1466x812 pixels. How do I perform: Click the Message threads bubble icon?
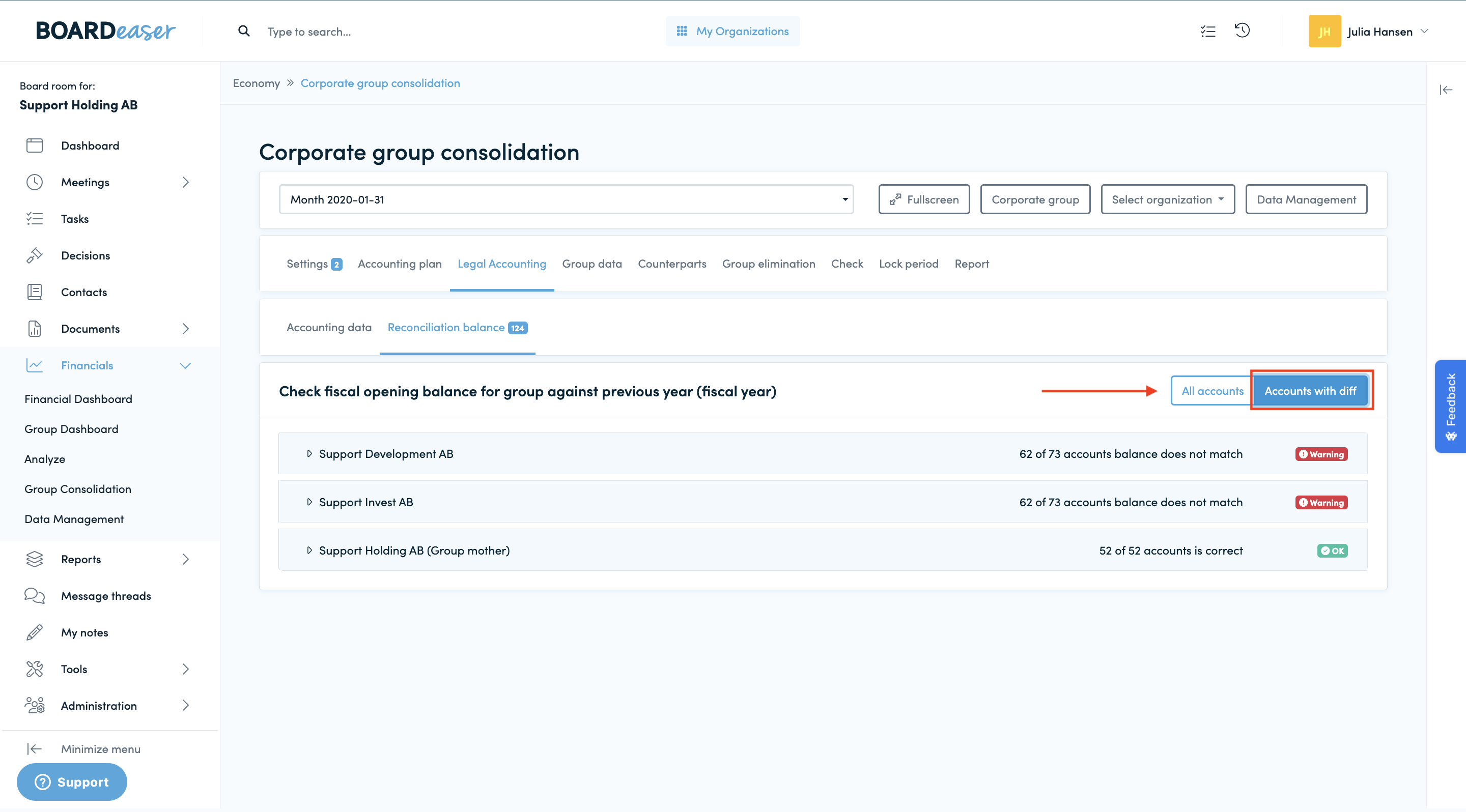click(x=34, y=595)
